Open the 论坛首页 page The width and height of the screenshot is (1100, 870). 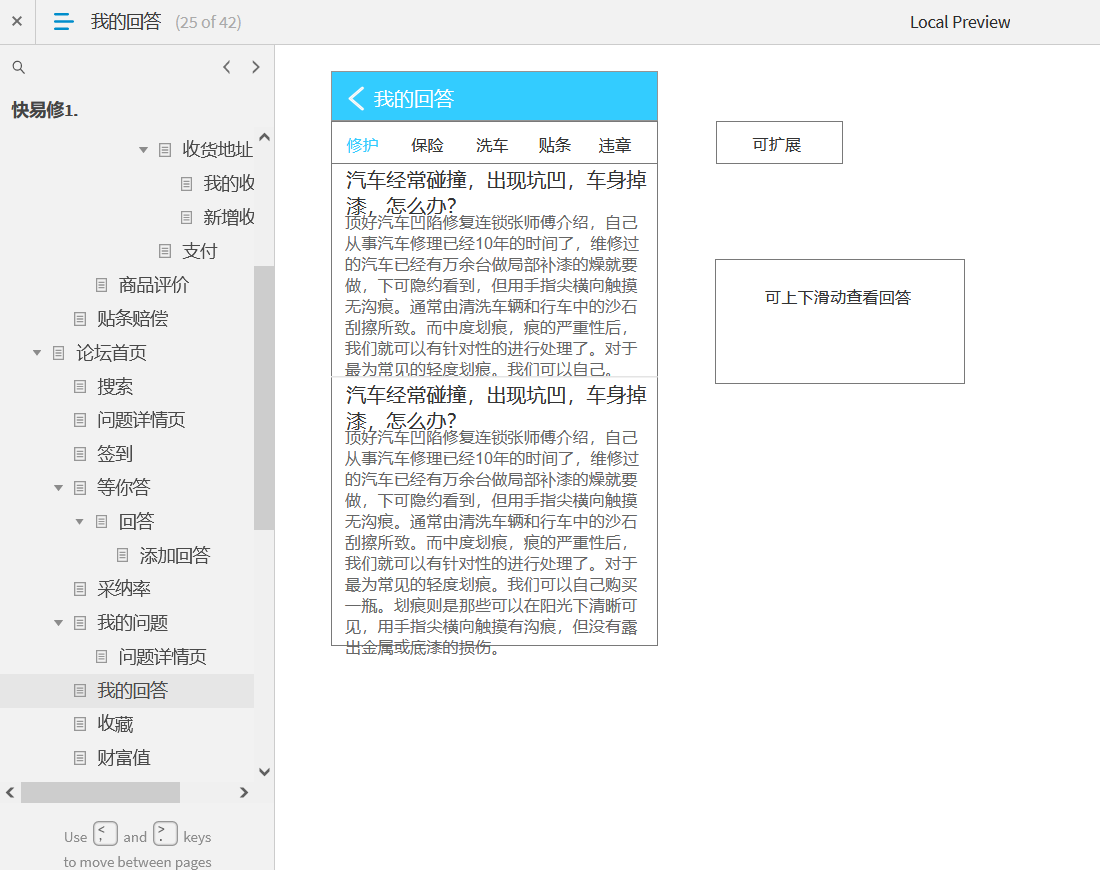point(112,352)
